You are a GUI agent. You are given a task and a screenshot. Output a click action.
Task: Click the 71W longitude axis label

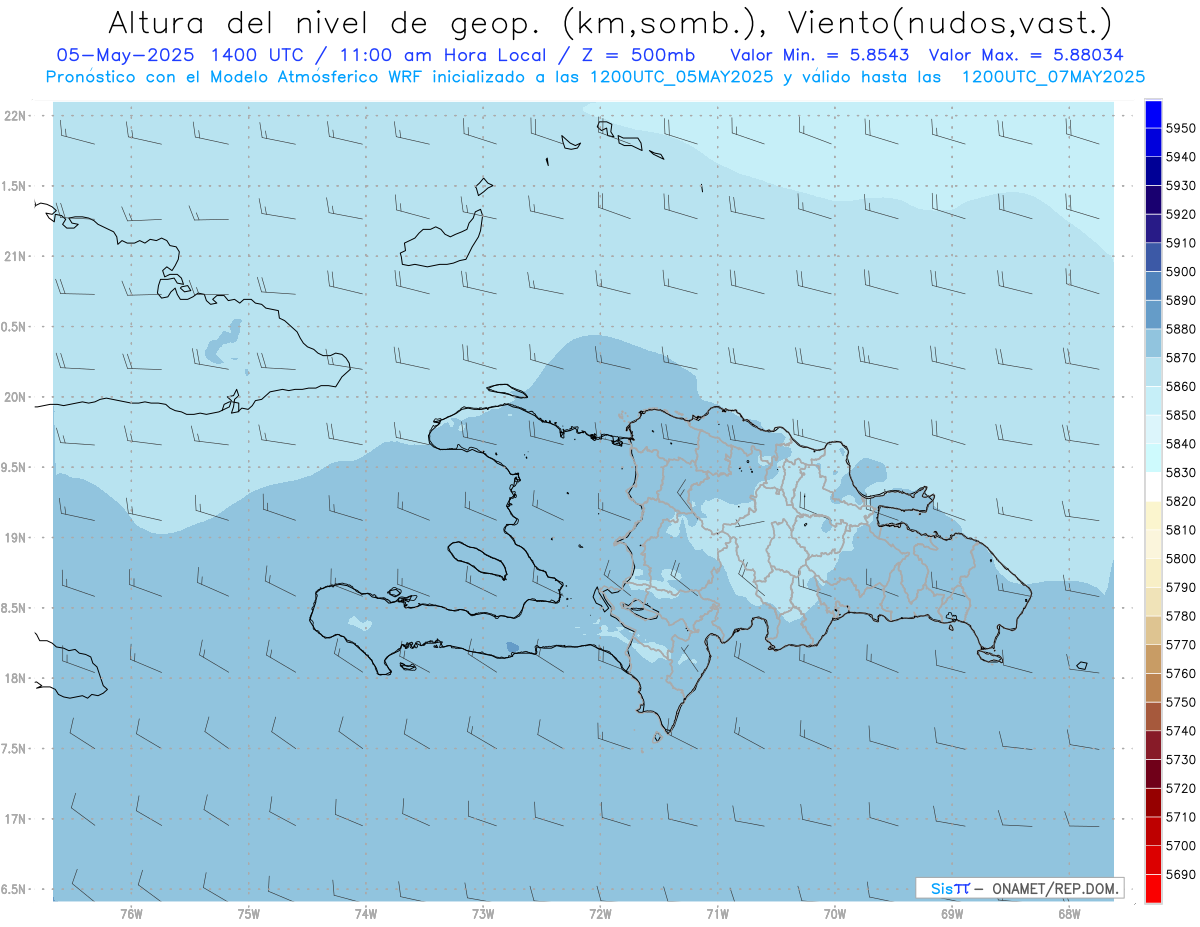click(x=717, y=914)
